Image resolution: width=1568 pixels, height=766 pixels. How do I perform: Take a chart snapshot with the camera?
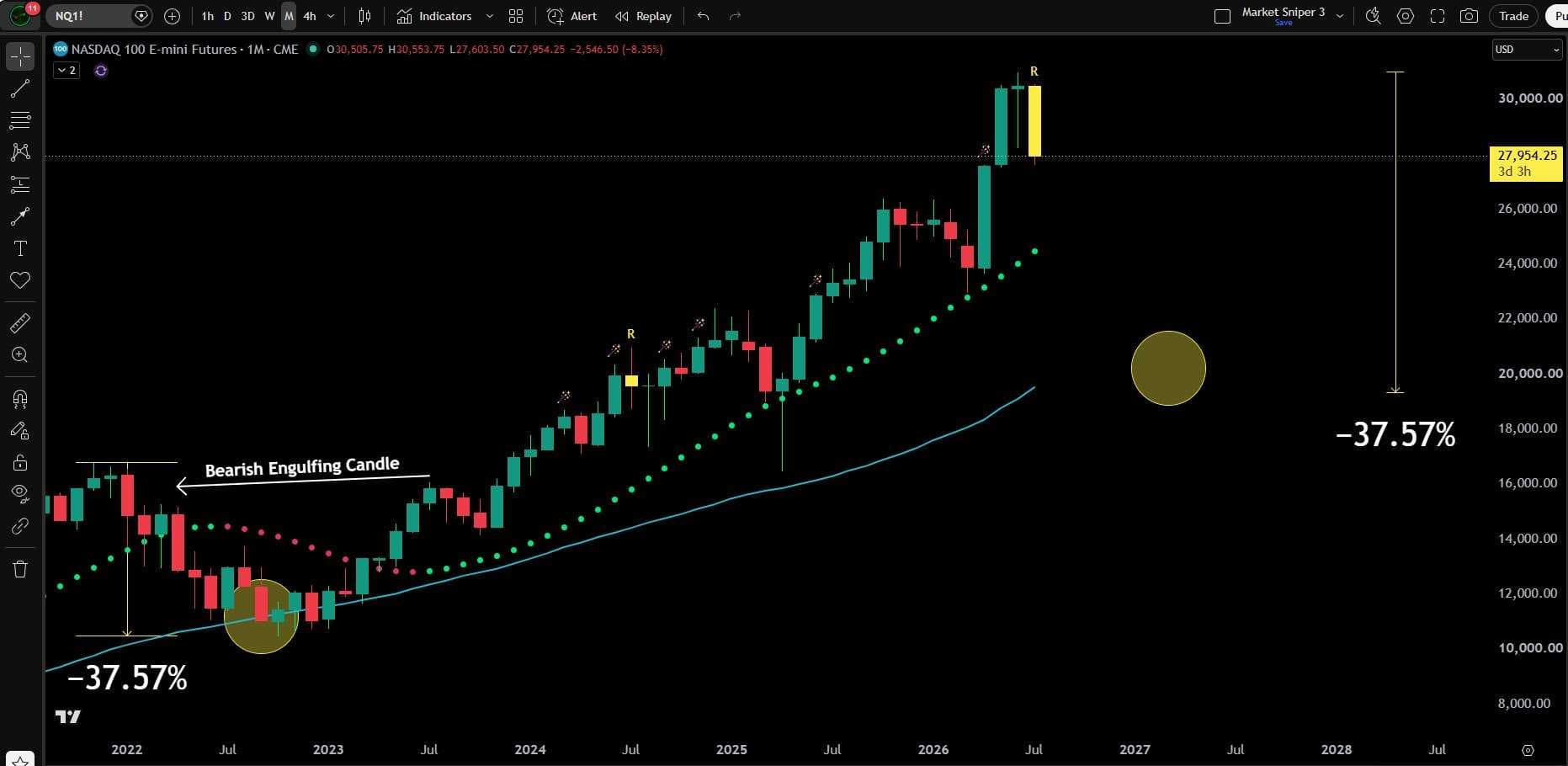1469,16
